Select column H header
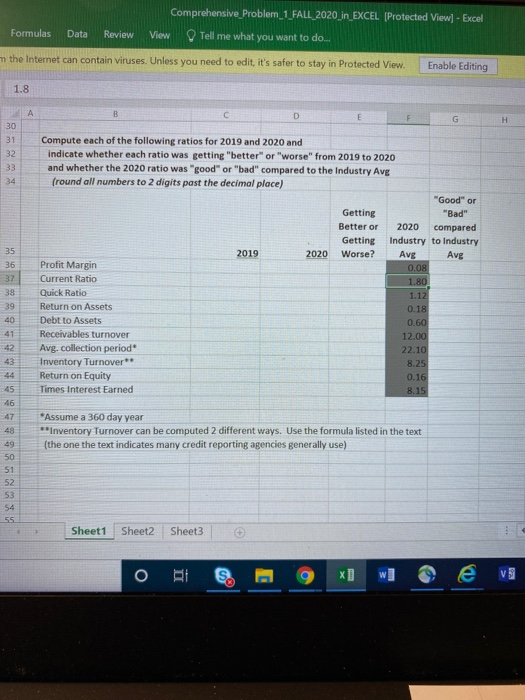Viewport: 525px width, 700px height. 504,120
